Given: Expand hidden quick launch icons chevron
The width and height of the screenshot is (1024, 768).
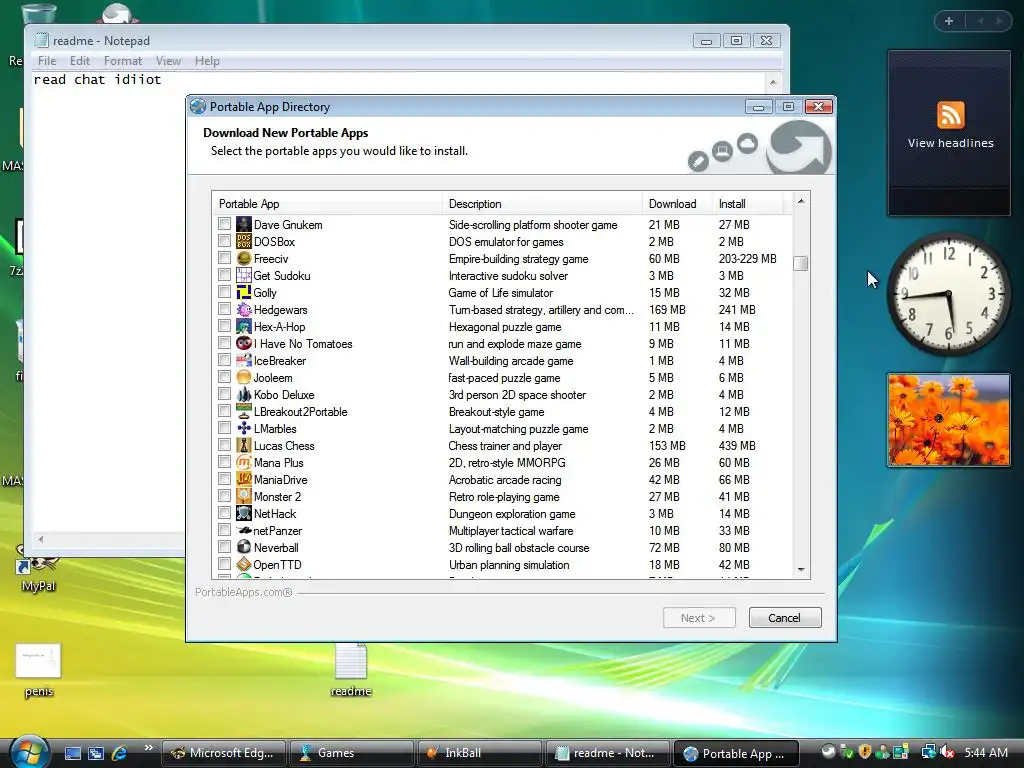Looking at the screenshot, I should (x=148, y=748).
